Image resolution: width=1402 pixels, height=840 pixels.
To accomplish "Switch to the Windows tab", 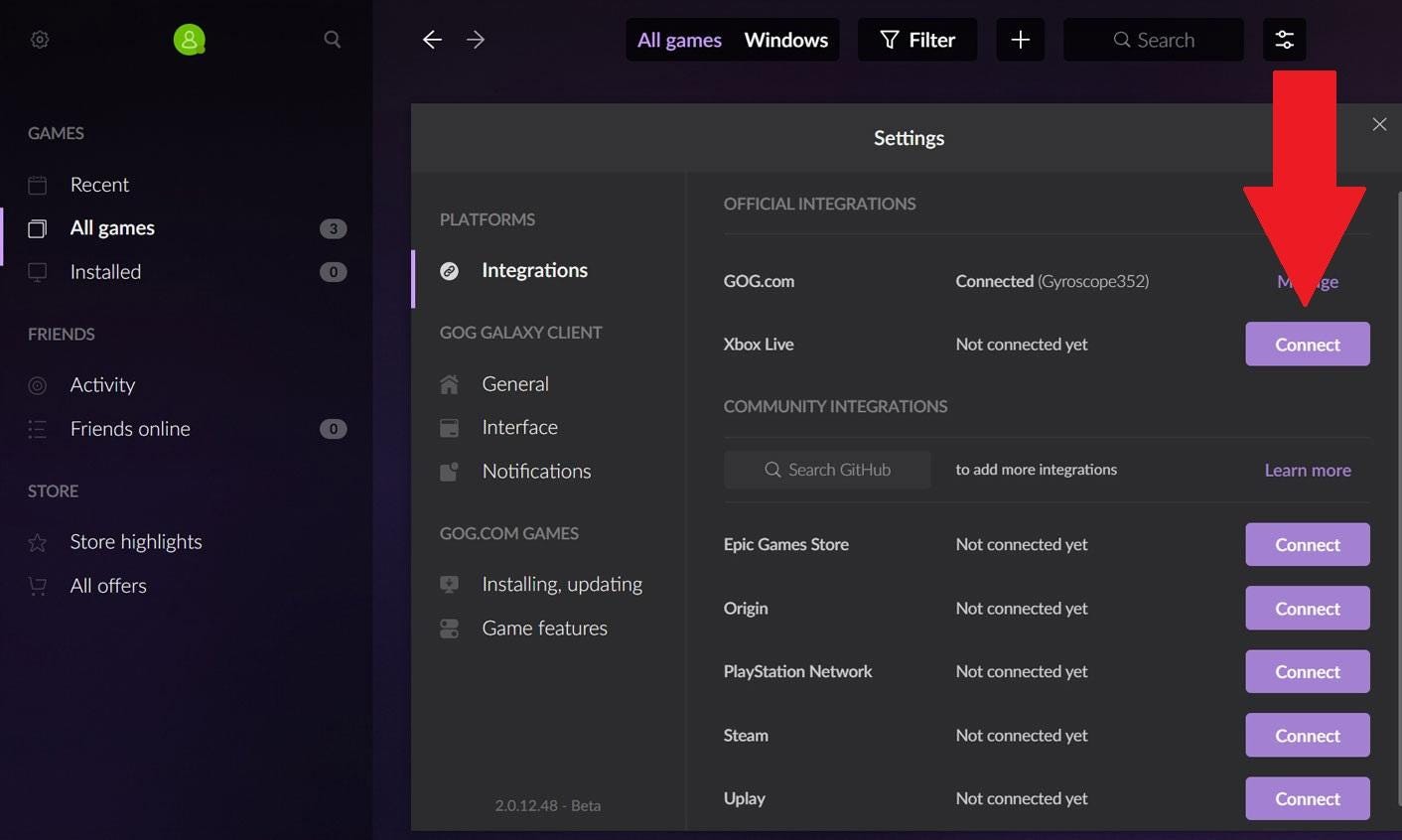I will [785, 40].
